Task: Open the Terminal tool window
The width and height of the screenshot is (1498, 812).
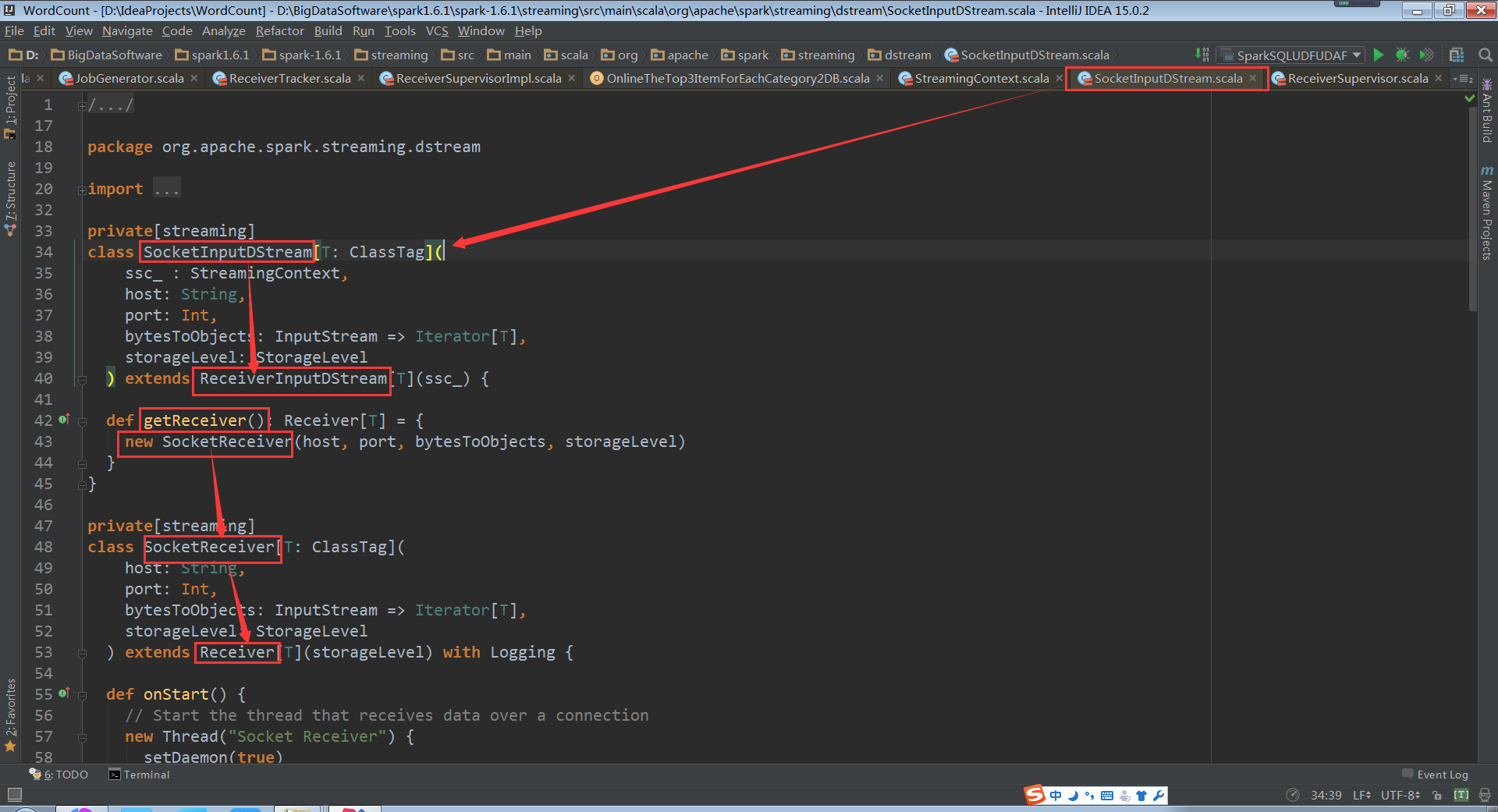Action: coord(139,775)
